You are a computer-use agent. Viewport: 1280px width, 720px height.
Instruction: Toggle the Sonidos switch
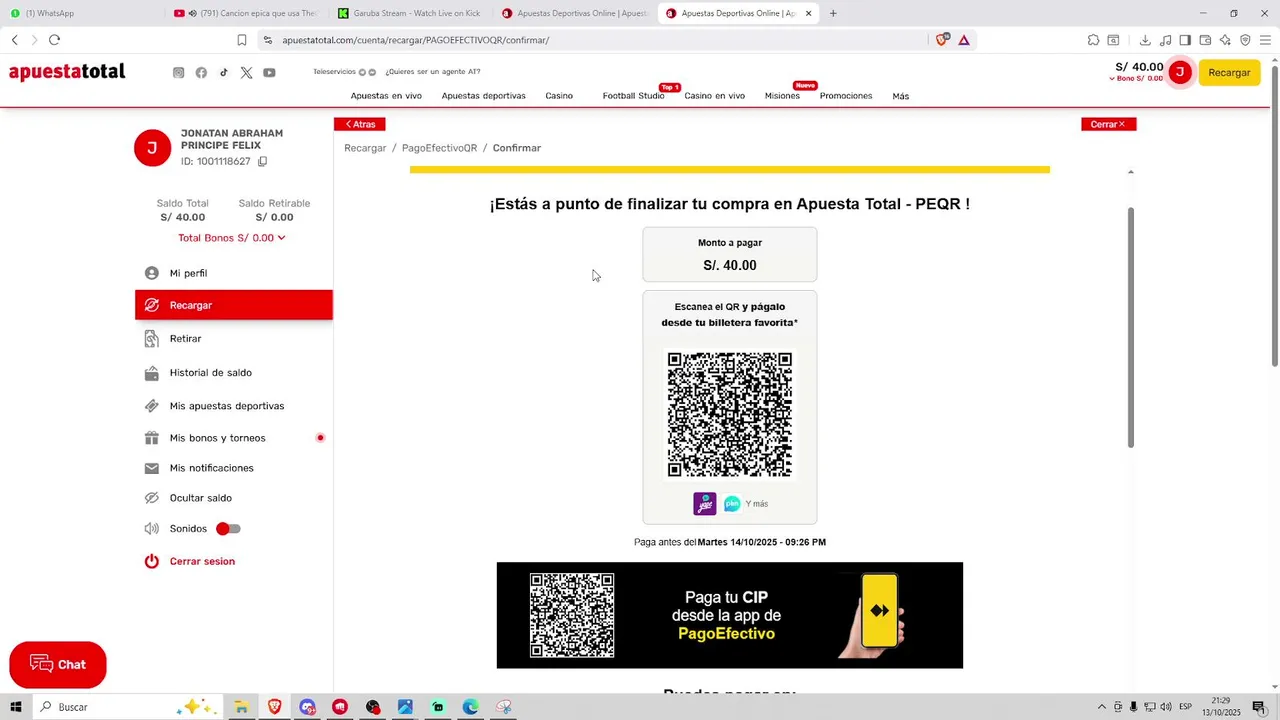(x=229, y=529)
